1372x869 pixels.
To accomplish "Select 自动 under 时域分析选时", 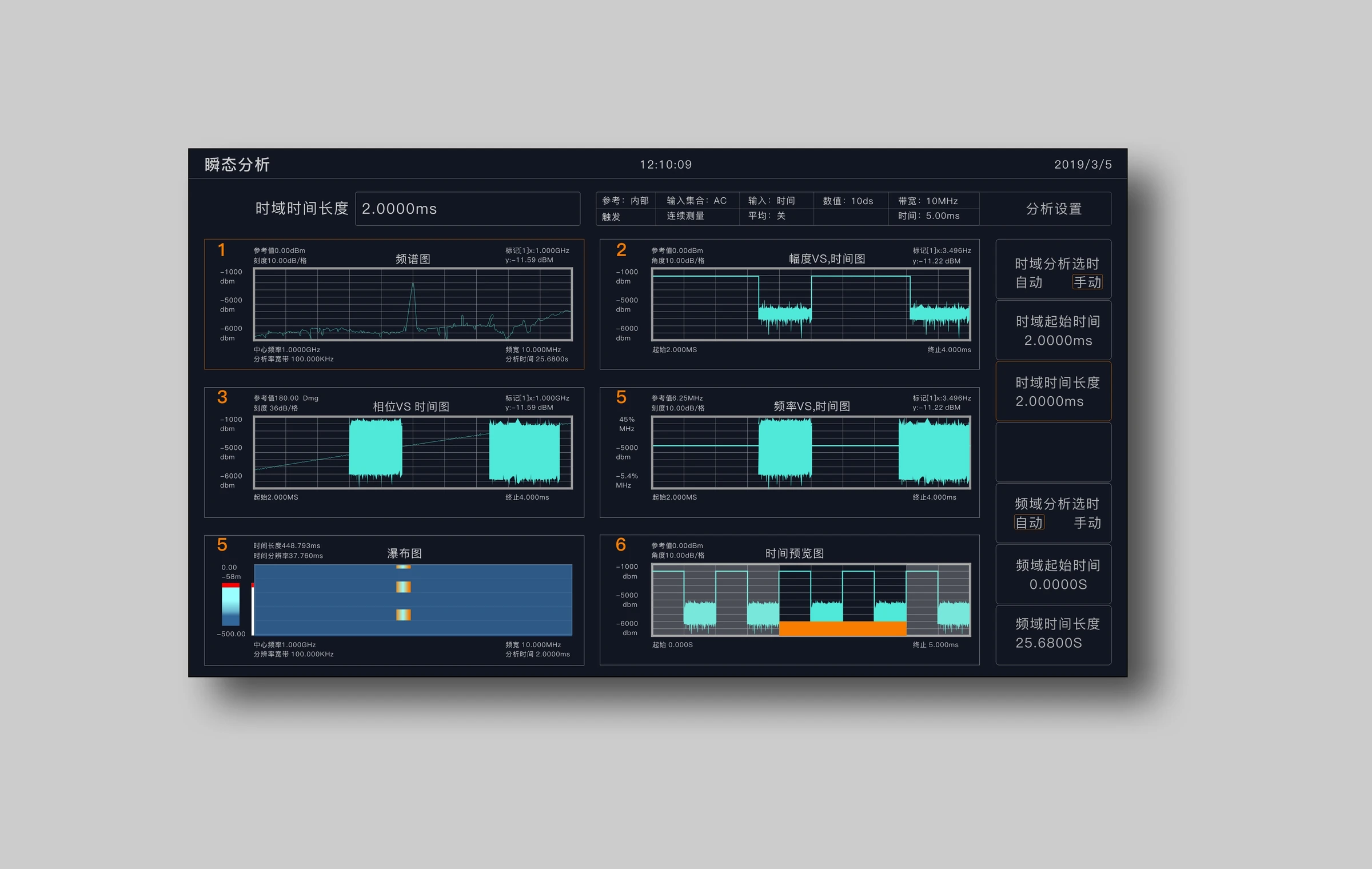I will [x=1028, y=282].
